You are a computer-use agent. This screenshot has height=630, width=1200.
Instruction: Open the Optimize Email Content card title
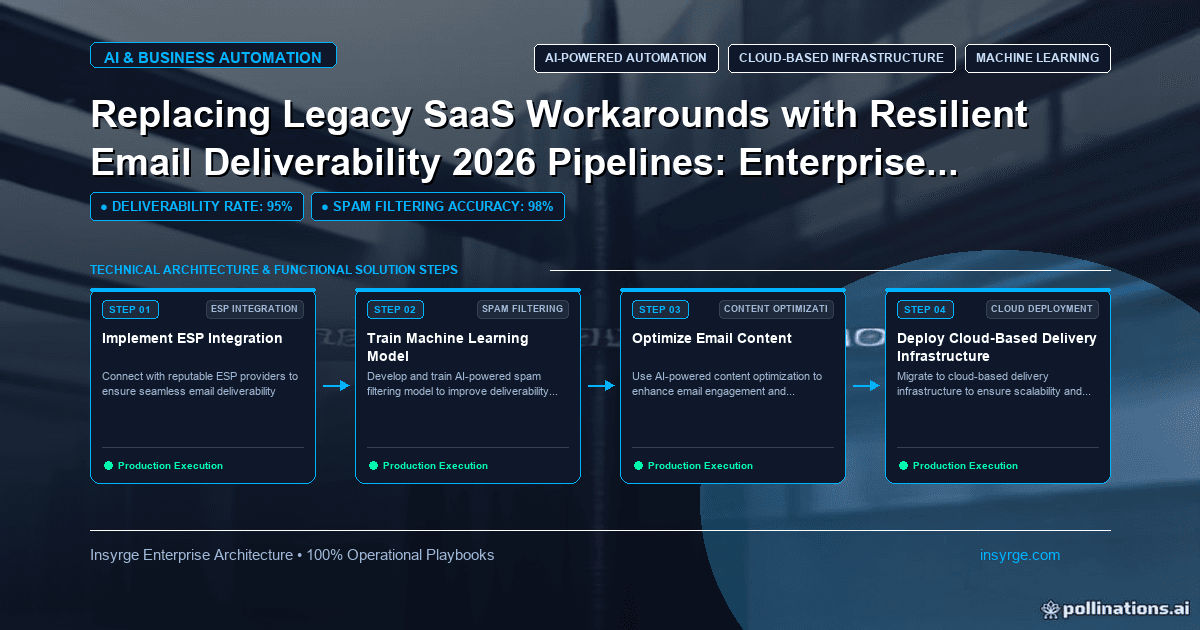[712, 338]
